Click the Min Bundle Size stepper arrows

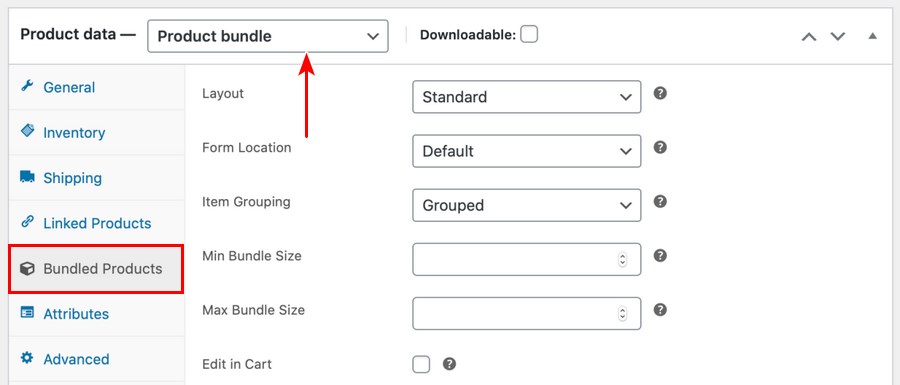pyautogui.click(x=622, y=259)
